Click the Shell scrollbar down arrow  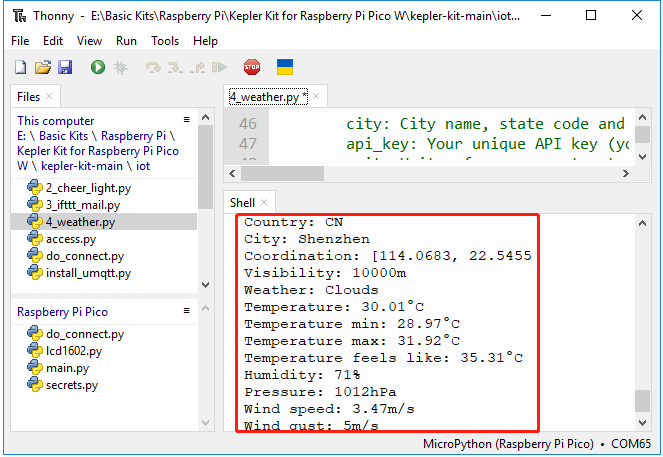[642, 423]
